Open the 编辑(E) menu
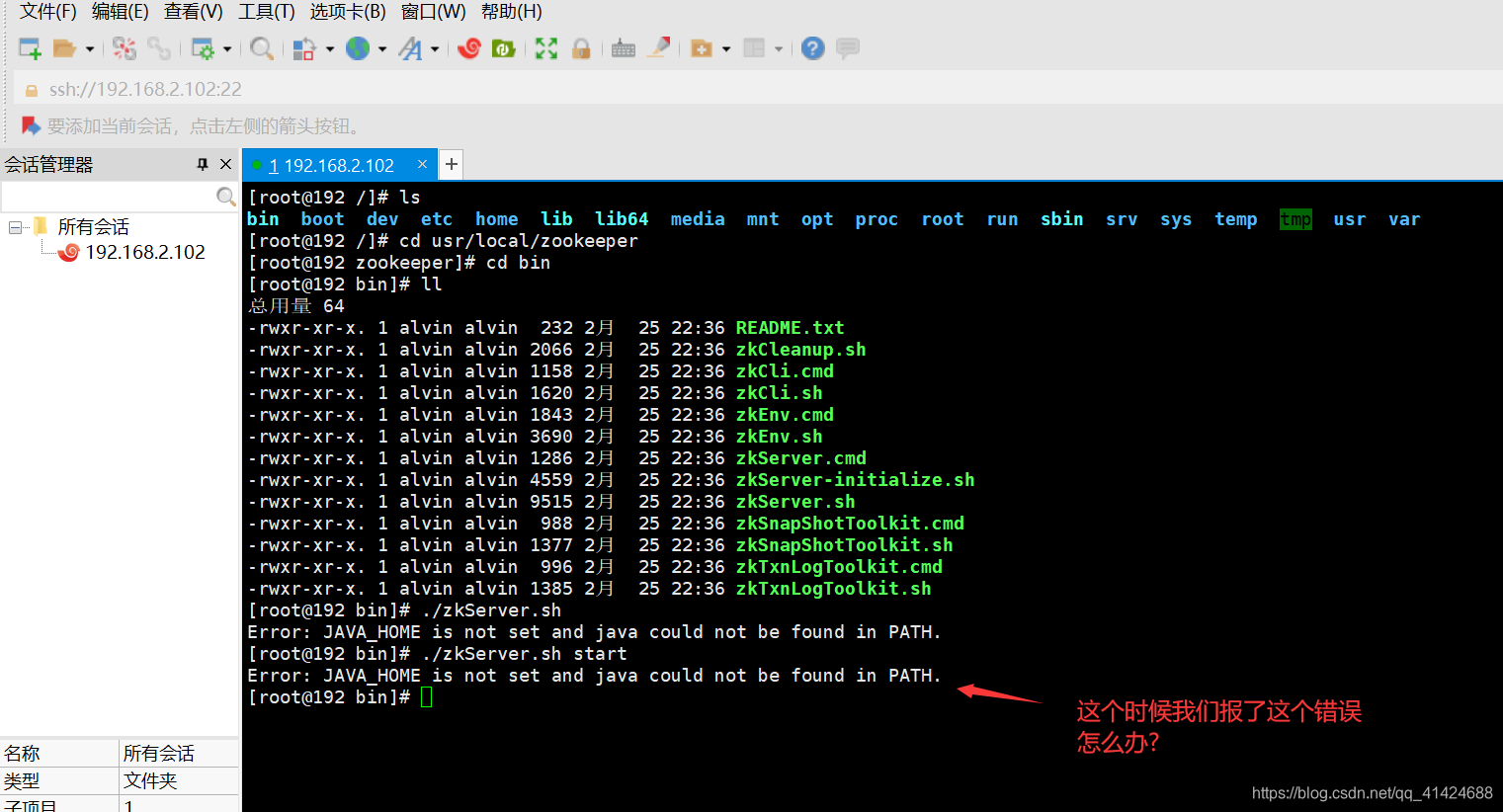This screenshot has width=1503, height=812. coord(120,12)
